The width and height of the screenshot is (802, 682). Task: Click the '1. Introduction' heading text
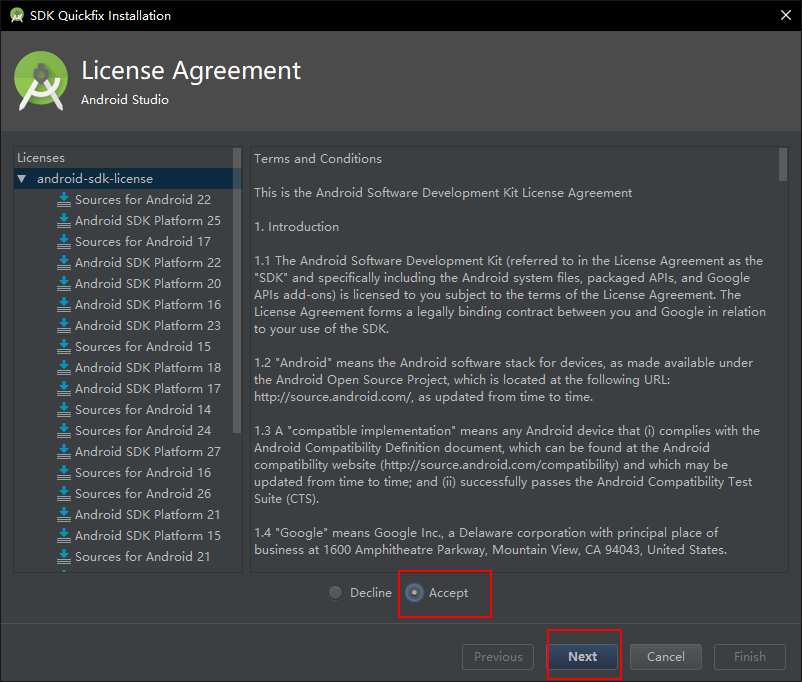[297, 227]
